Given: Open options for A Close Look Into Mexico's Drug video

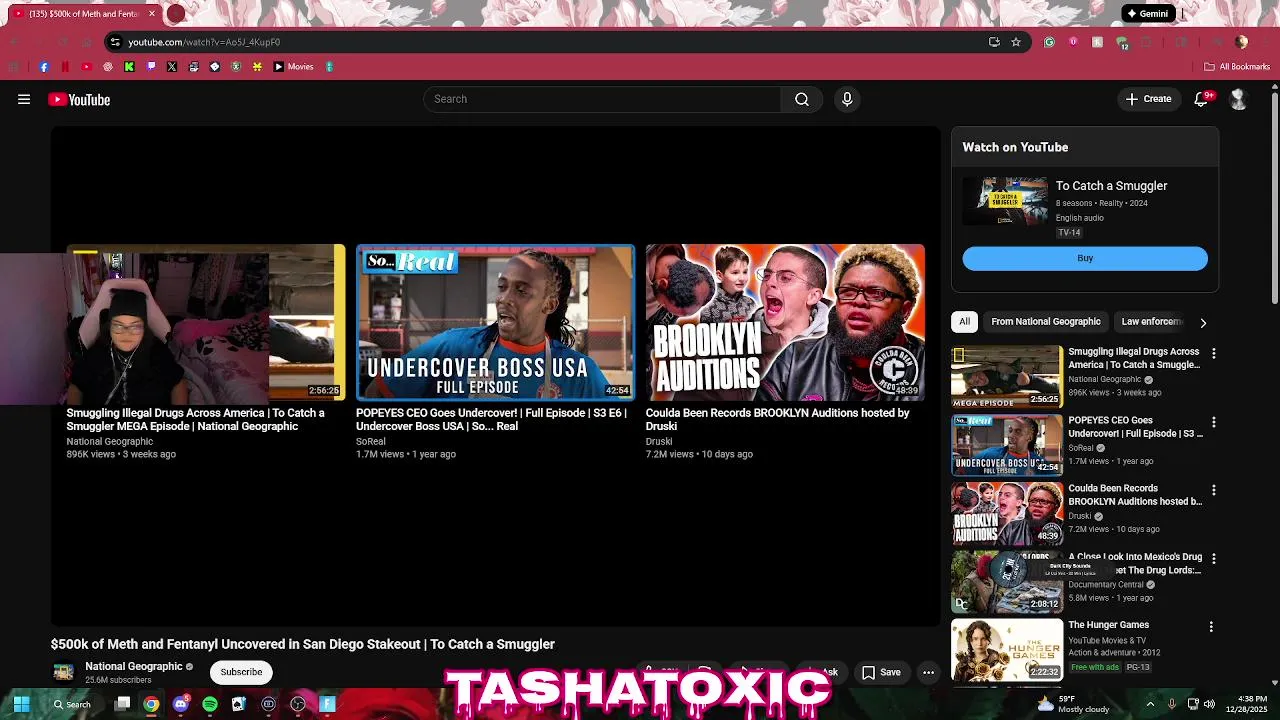Looking at the screenshot, I should click(1213, 559).
